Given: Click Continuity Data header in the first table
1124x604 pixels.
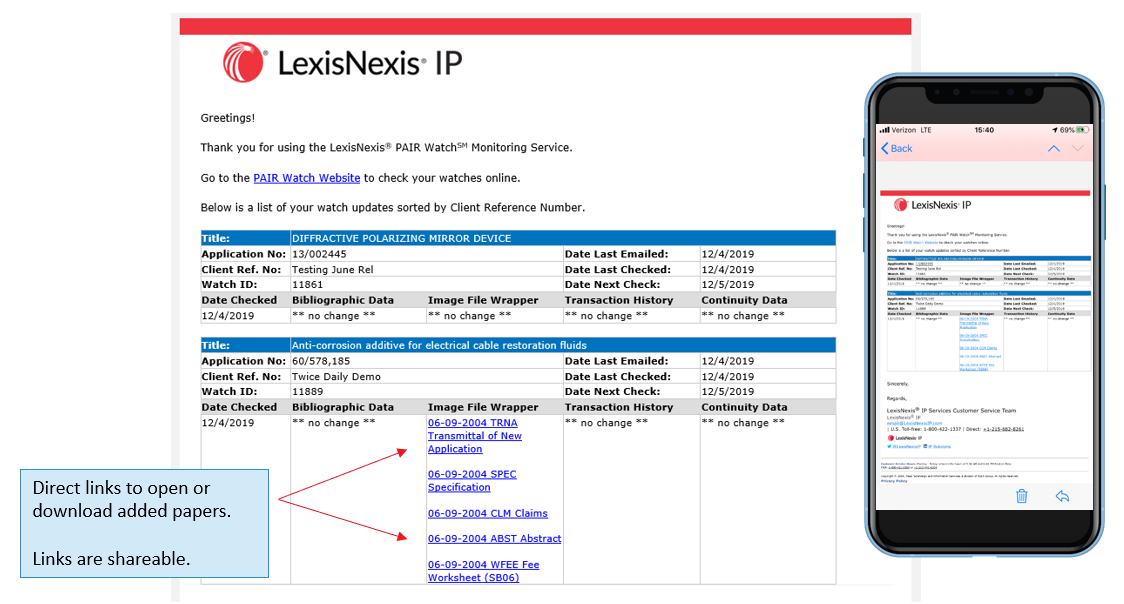Looking at the screenshot, I should tap(744, 300).
